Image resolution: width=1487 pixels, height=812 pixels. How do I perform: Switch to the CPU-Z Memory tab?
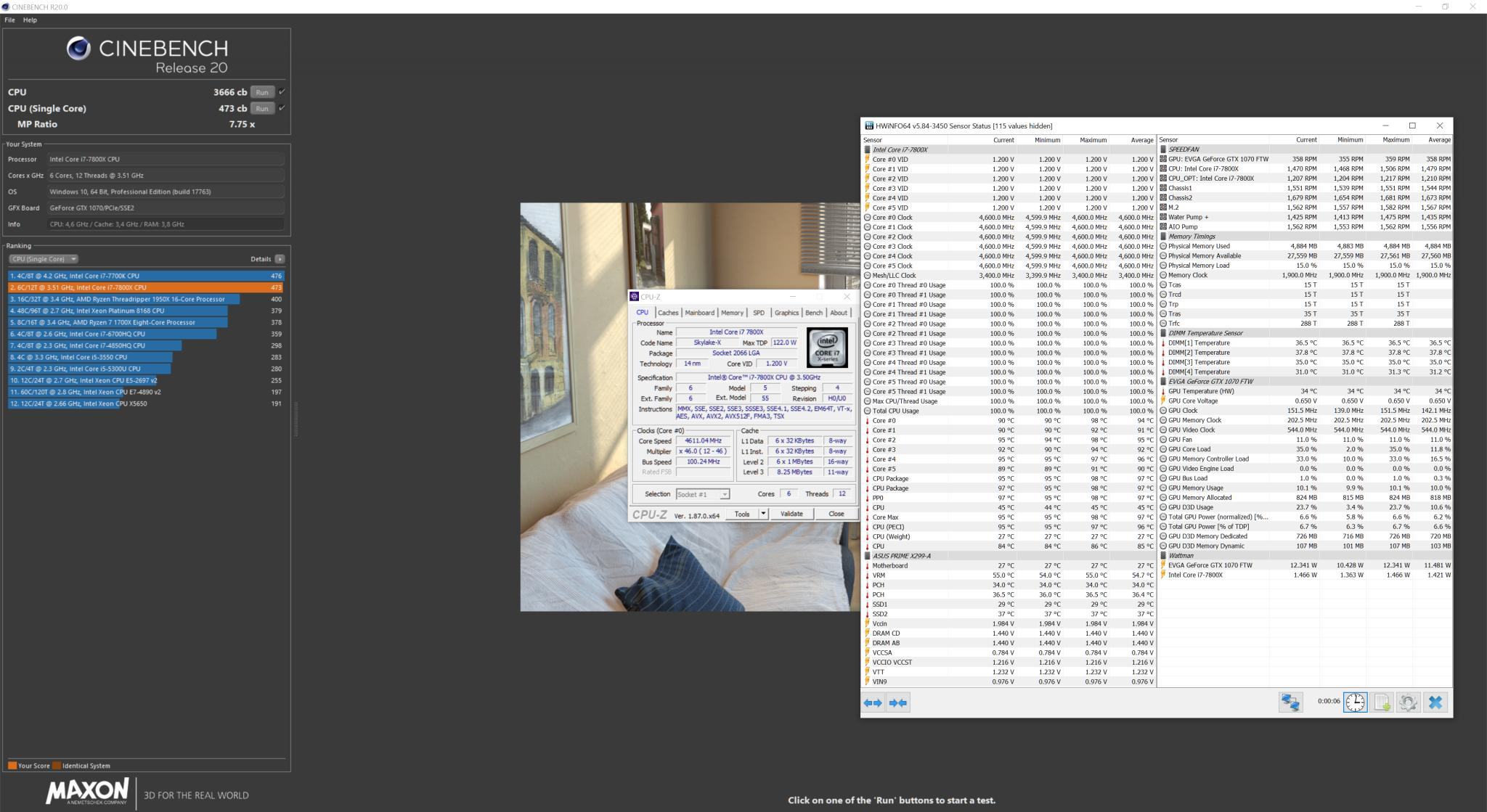click(x=732, y=313)
